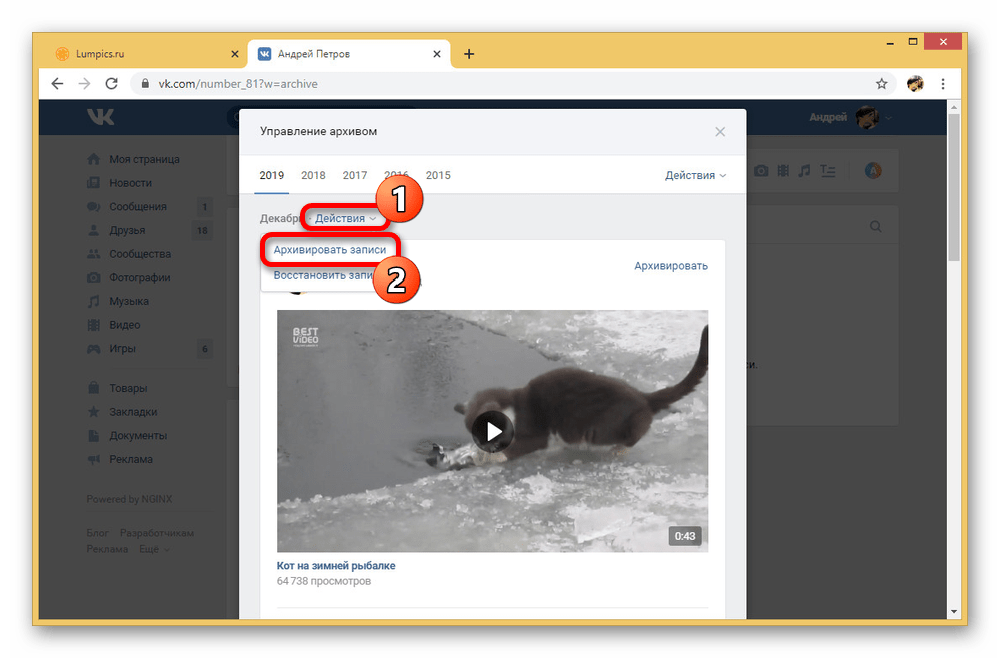Select the 2015 year tab

coord(438,175)
